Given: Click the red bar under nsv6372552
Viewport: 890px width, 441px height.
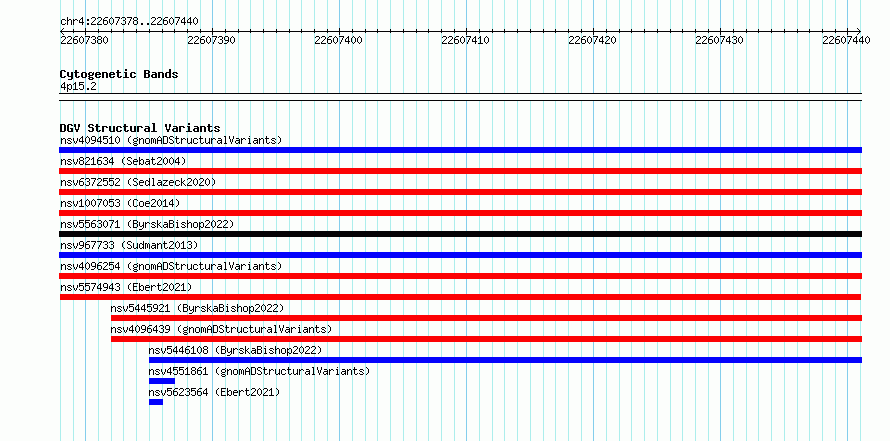Looking at the screenshot, I should pyautogui.click(x=460, y=192).
